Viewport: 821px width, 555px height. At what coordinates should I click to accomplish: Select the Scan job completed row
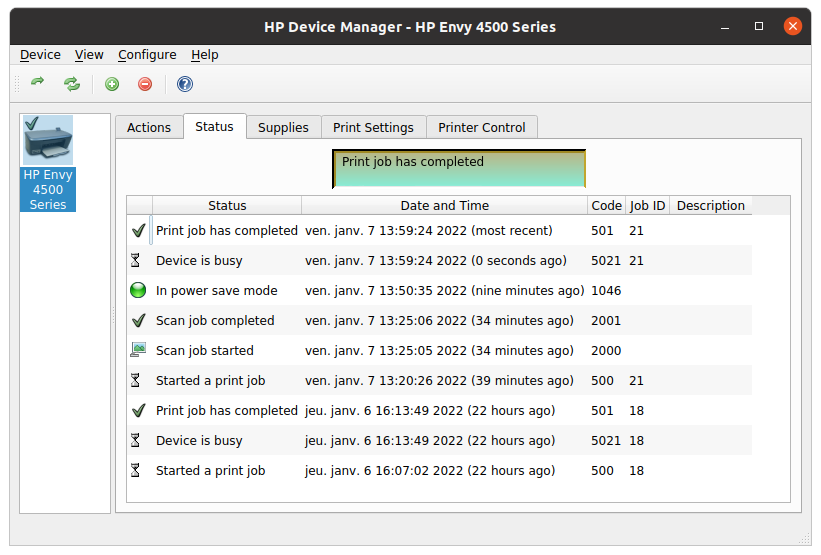tap(215, 321)
